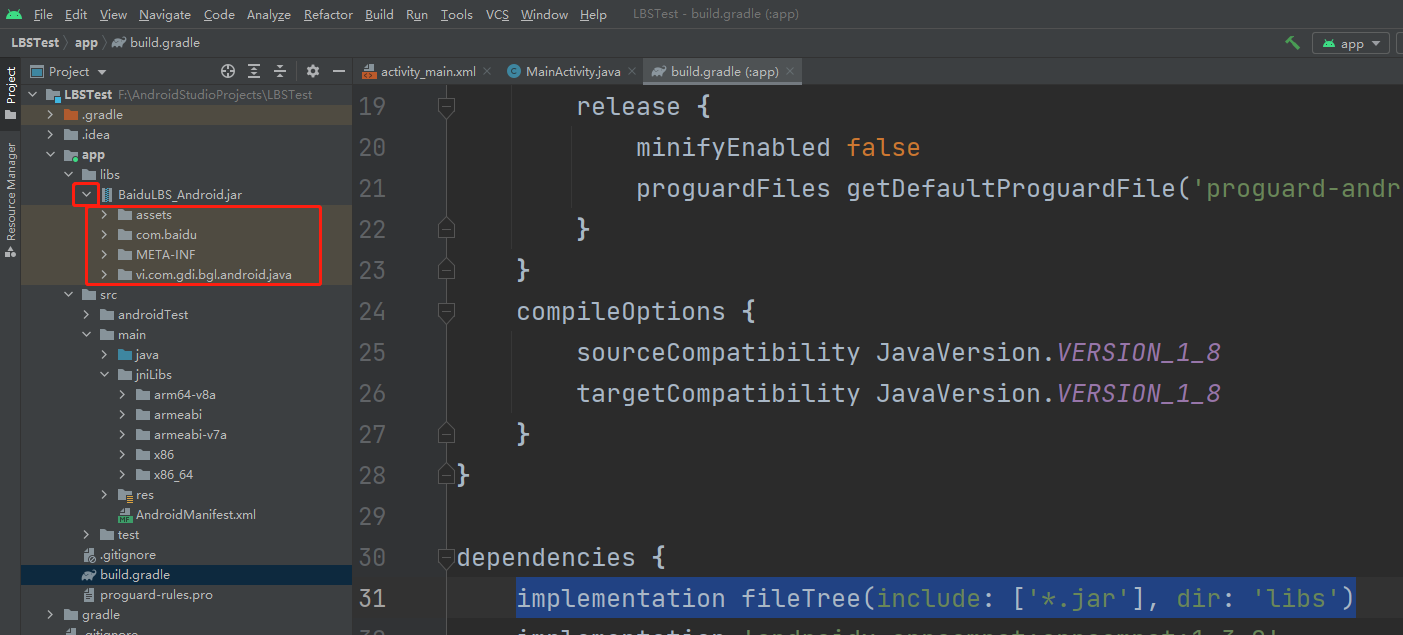Viewport: 1403px width, 635px height.
Task: Expand the .gradle folder chevron
Action: 50,114
